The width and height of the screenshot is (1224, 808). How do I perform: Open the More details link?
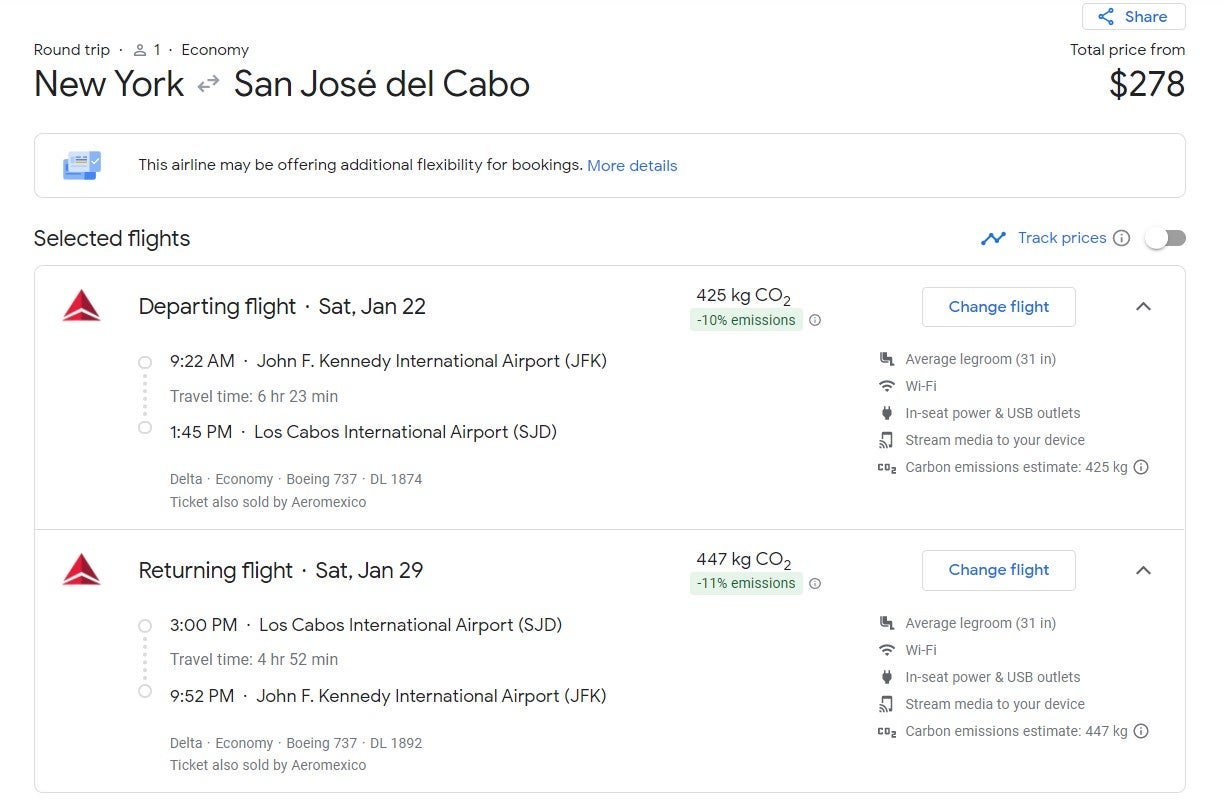(632, 166)
